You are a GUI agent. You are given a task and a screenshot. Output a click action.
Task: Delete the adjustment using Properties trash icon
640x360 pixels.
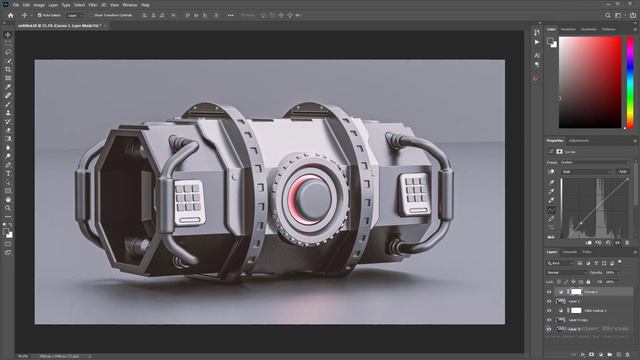click(627, 243)
